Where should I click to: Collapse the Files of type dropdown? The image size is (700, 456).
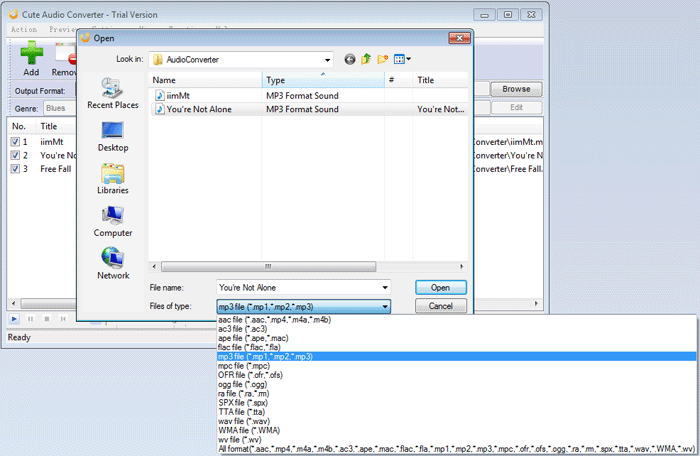coord(385,306)
